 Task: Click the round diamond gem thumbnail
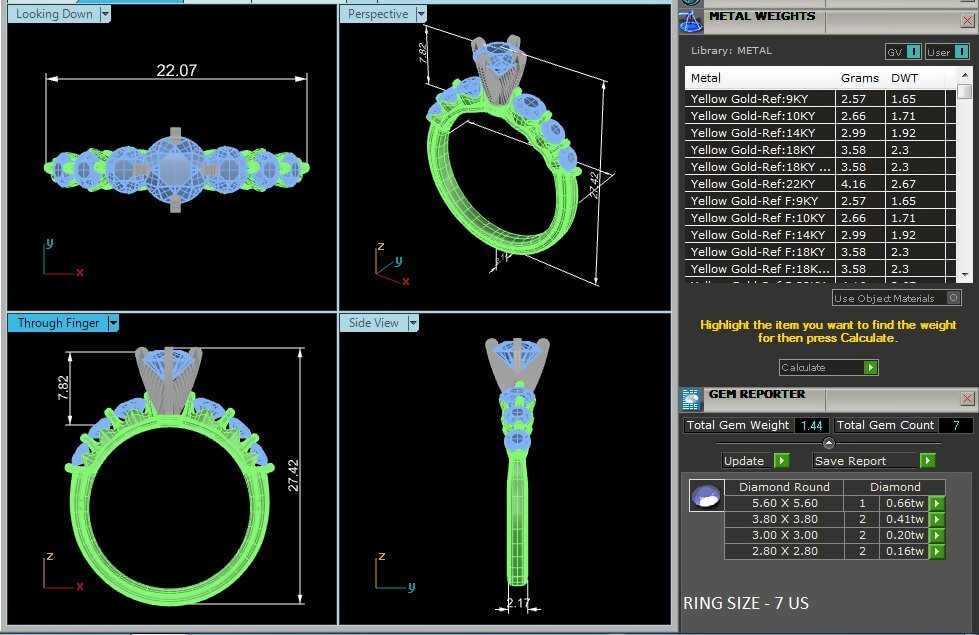707,496
